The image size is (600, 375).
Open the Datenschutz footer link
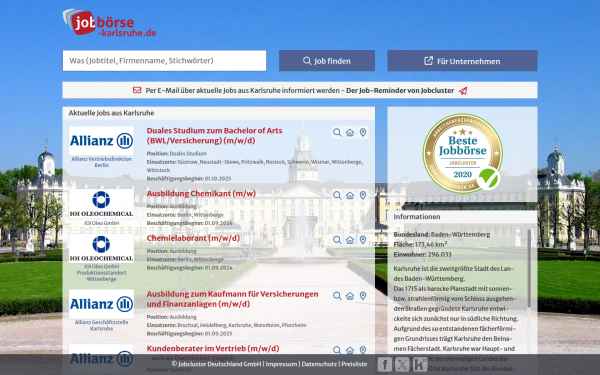[x=319, y=364]
